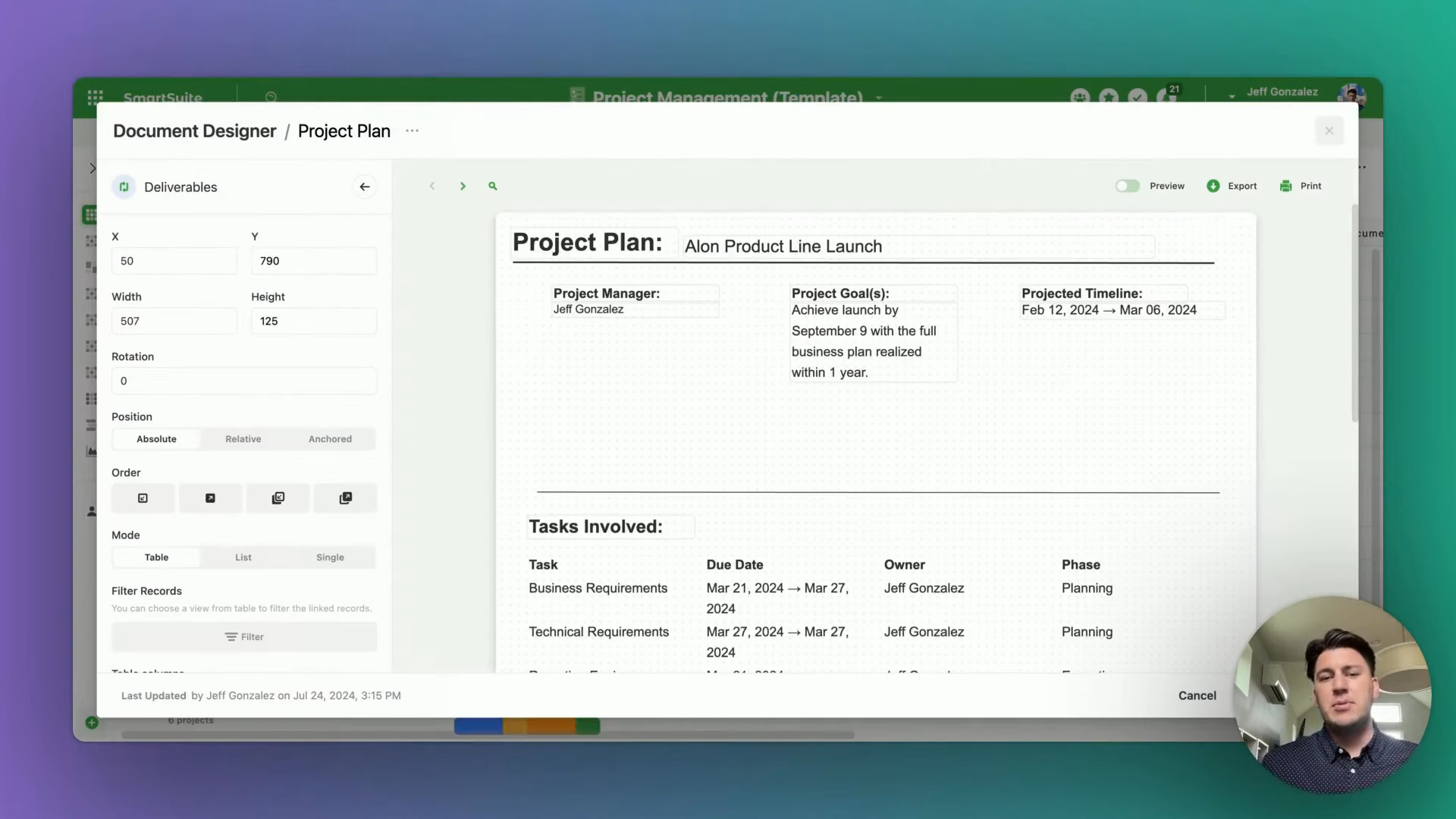Click the Y position input field
1456x819 pixels.
pos(314,261)
